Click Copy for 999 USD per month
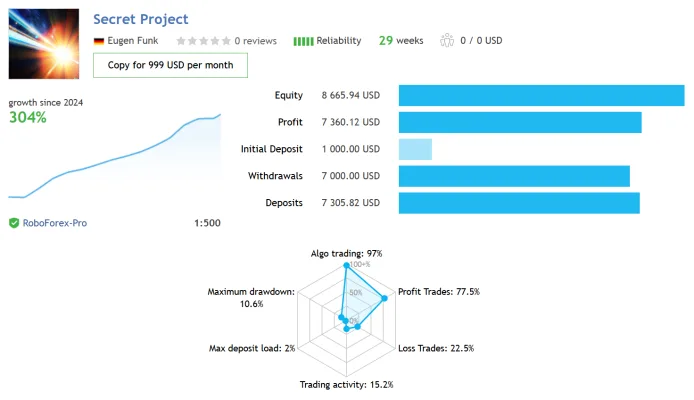 point(170,65)
